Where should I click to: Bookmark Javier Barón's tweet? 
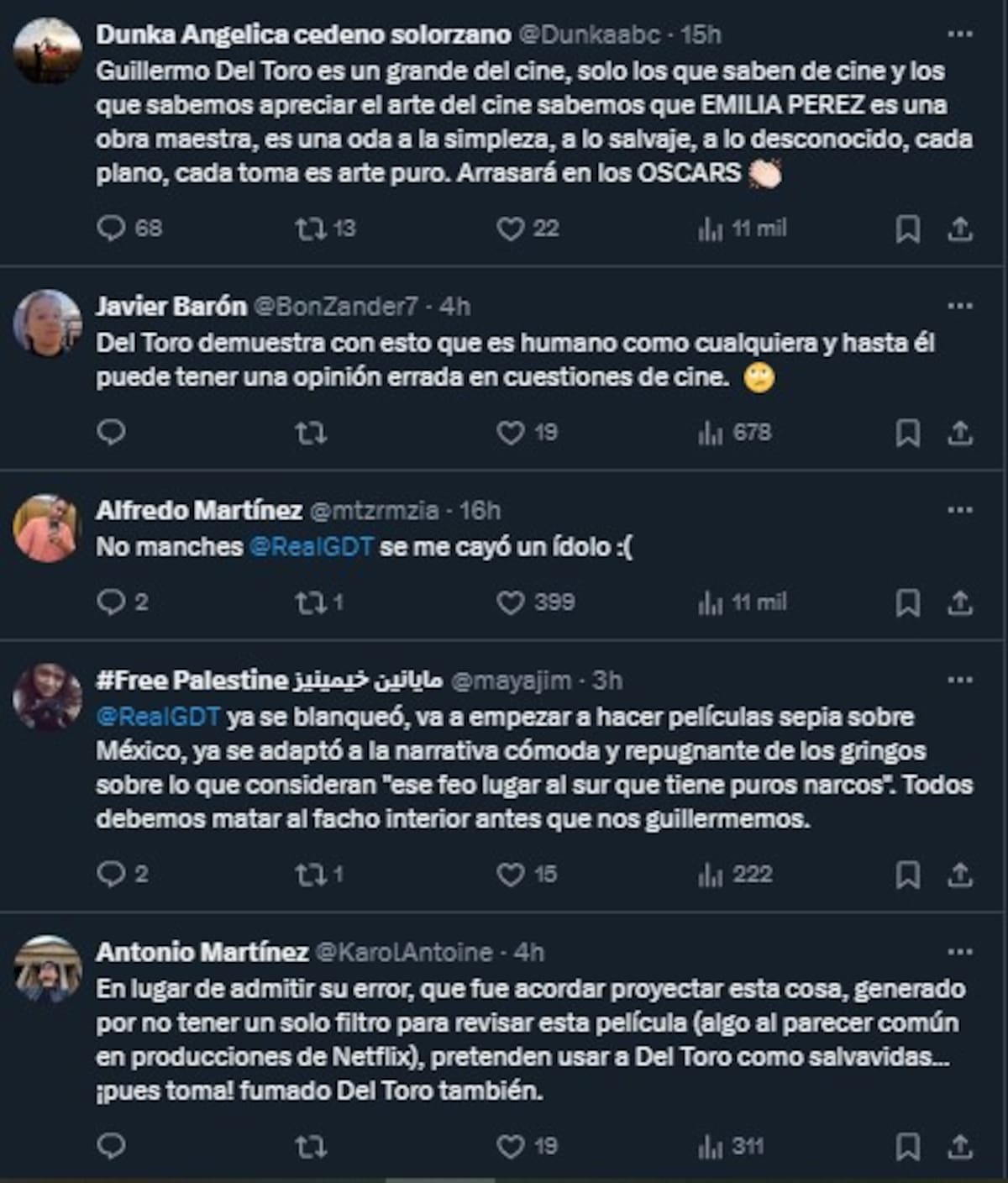[x=907, y=433]
